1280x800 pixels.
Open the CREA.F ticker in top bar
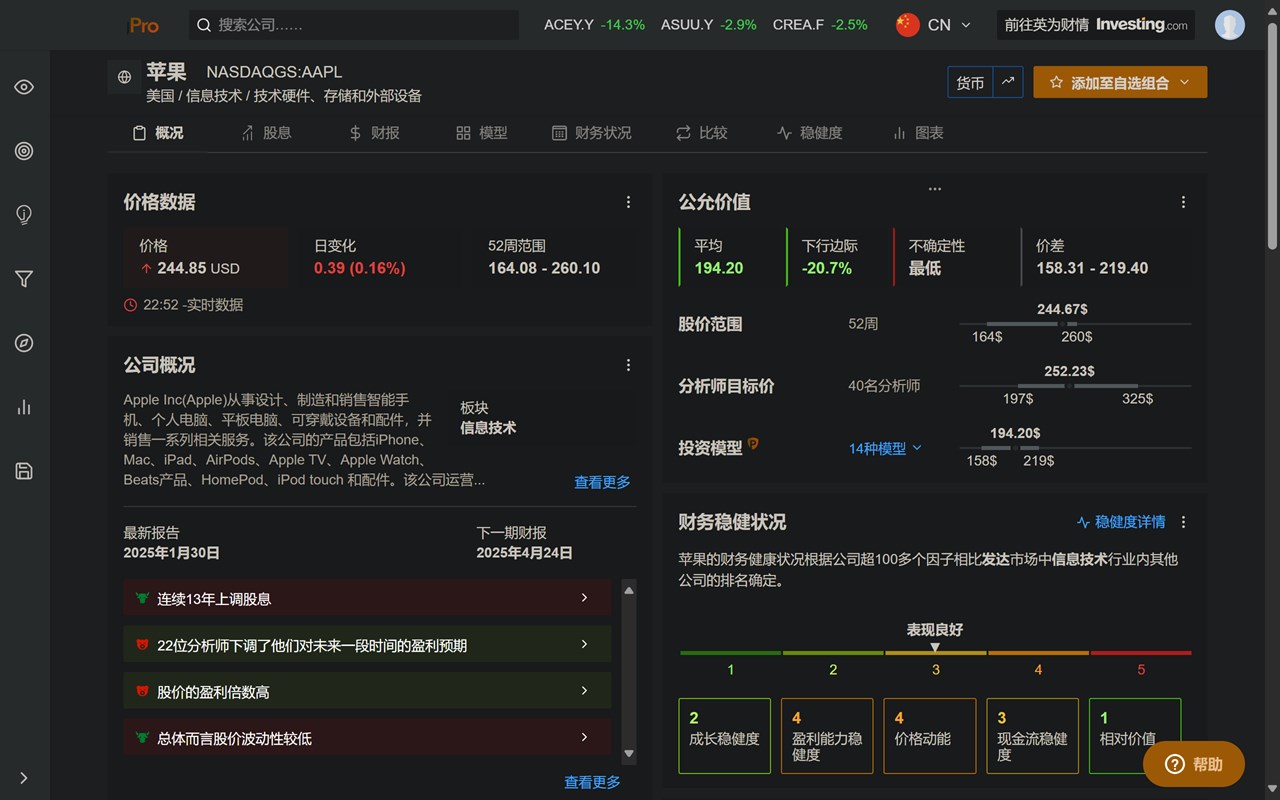click(x=820, y=25)
